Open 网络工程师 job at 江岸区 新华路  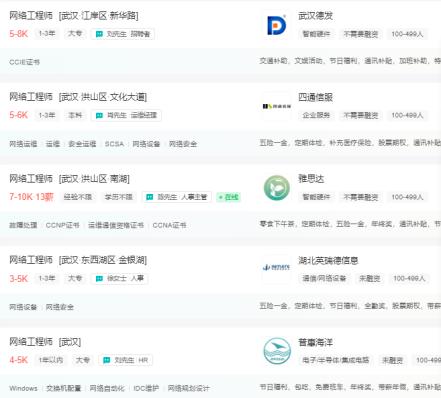(74, 16)
